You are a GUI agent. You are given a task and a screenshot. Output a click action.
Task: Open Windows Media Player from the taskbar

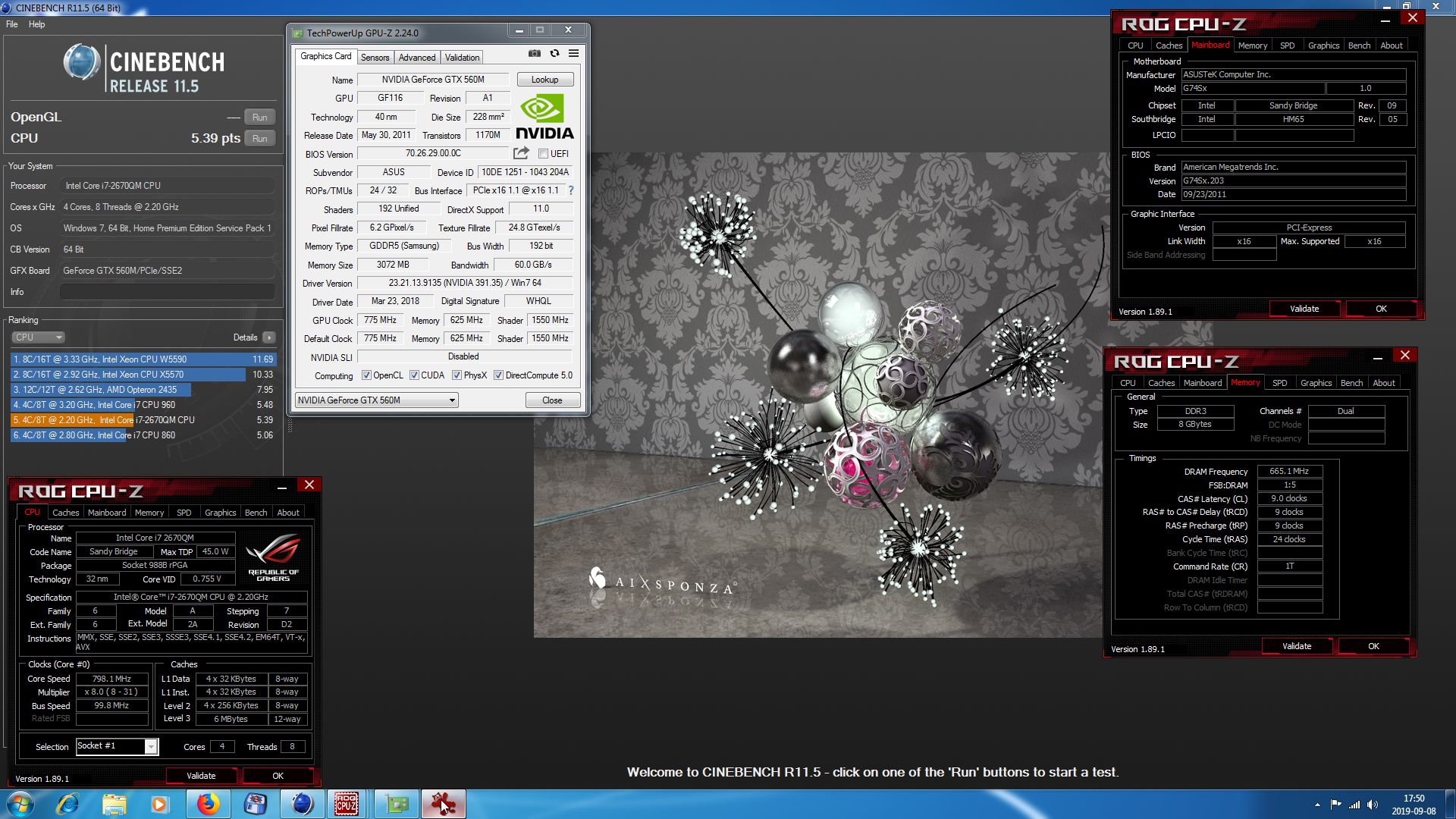[x=160, y=804]
